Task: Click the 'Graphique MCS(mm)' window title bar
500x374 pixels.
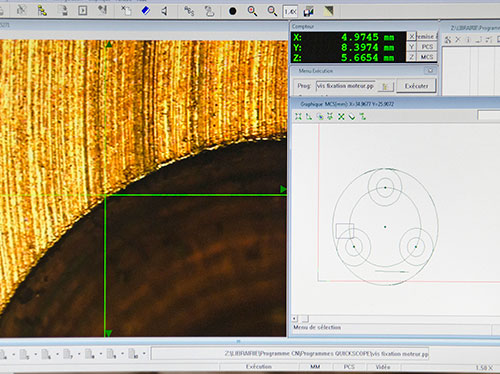Action: [395, 104]
